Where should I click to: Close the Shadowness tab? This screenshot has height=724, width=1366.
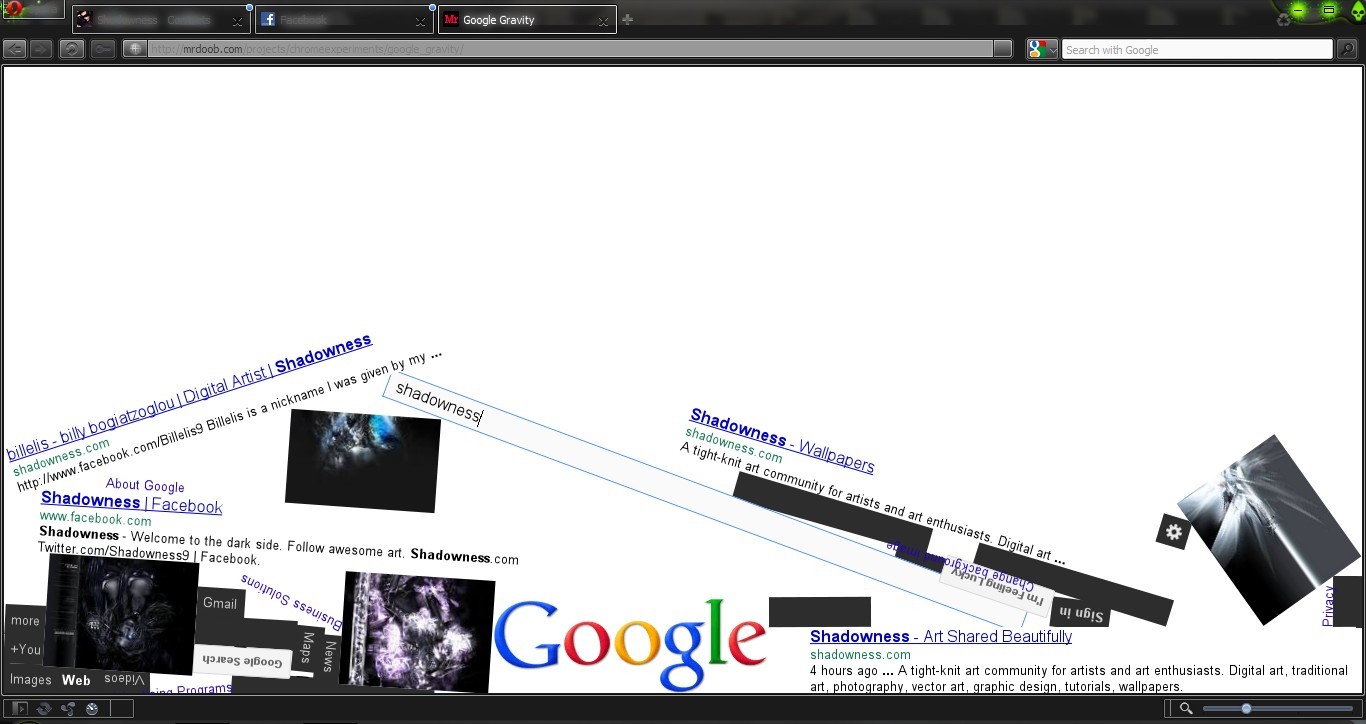coord(238,21)
